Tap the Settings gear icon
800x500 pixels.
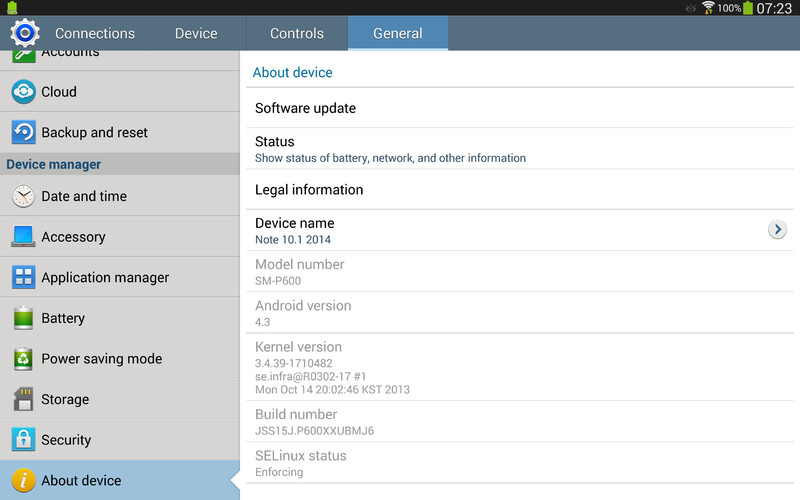click(24, 32)
